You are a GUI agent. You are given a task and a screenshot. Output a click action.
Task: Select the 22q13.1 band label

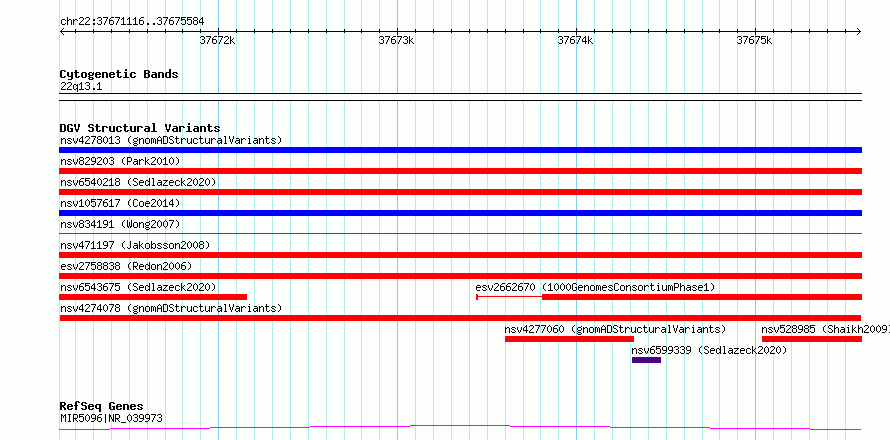pyautogui.click(x=81, y=87)
